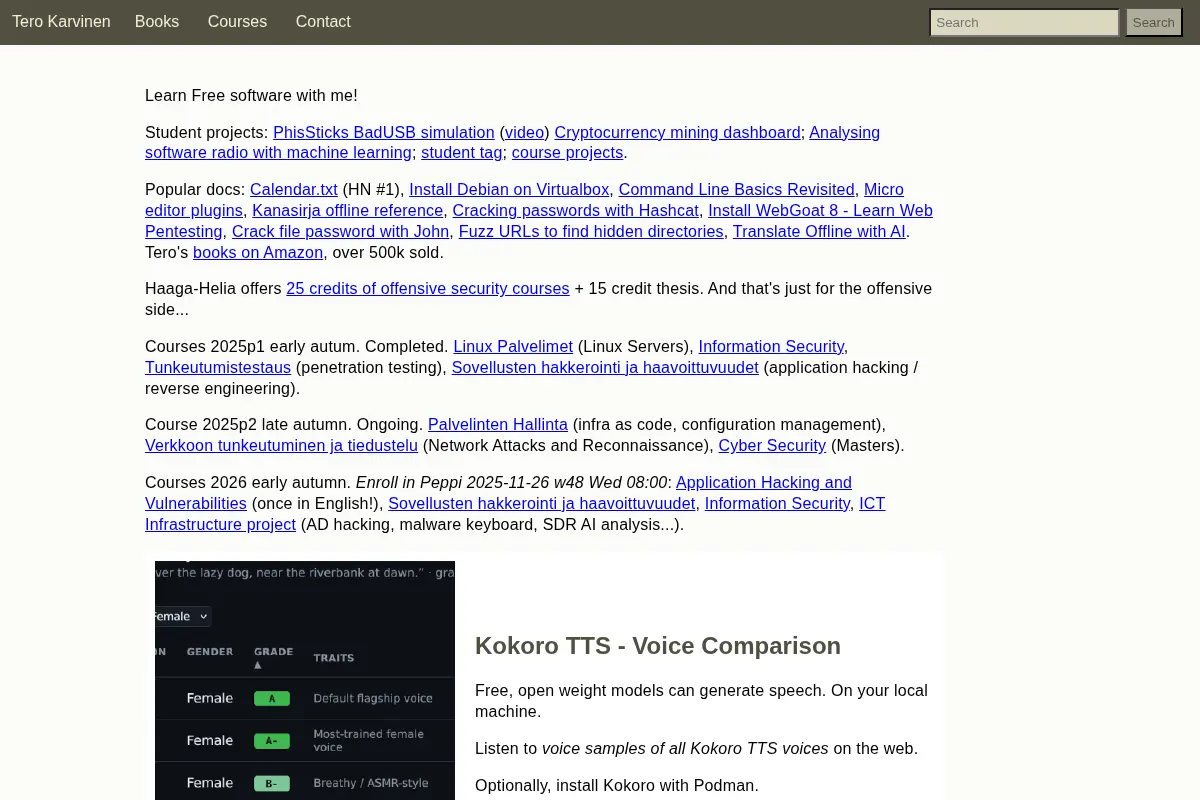Open the Books menu item
Viewport: 1200px width, 800px height.
157,21
